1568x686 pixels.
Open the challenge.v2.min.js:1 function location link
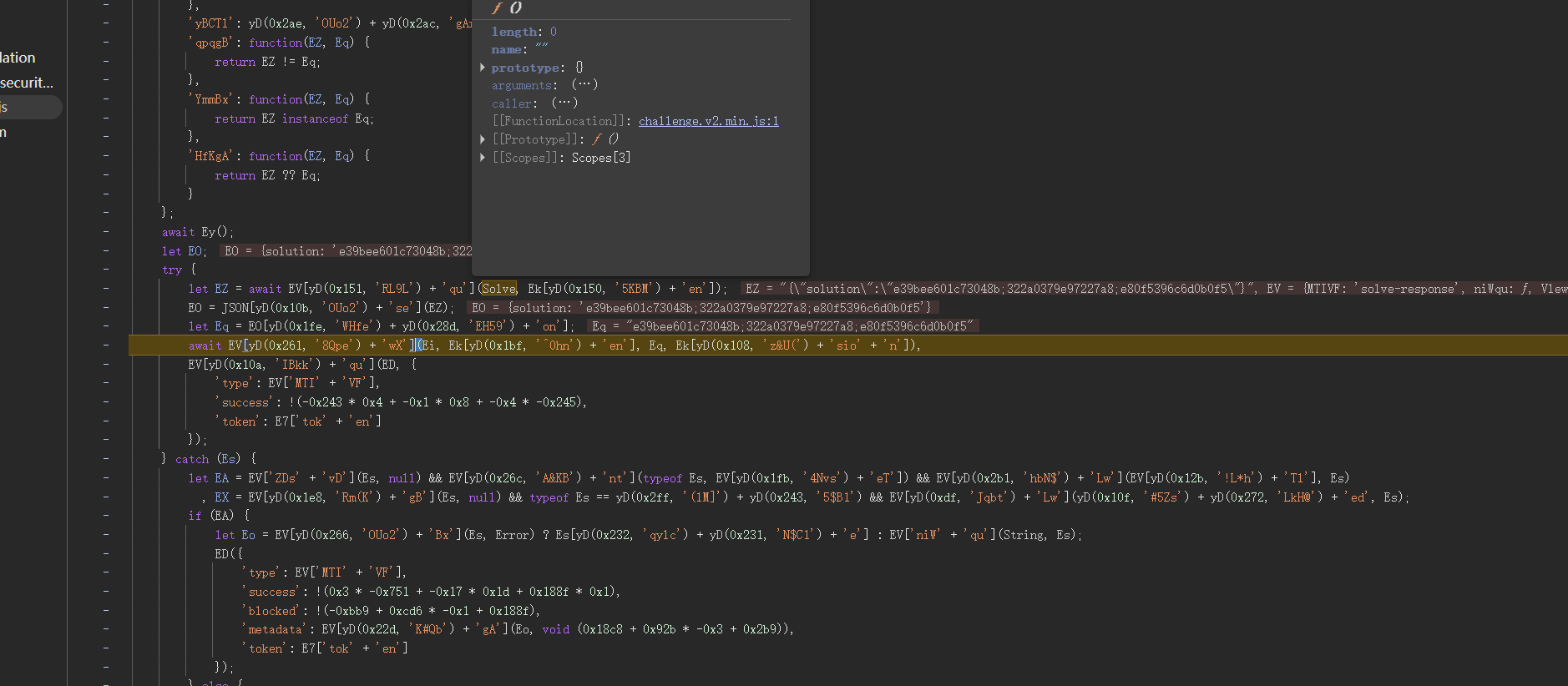[708, 121]
